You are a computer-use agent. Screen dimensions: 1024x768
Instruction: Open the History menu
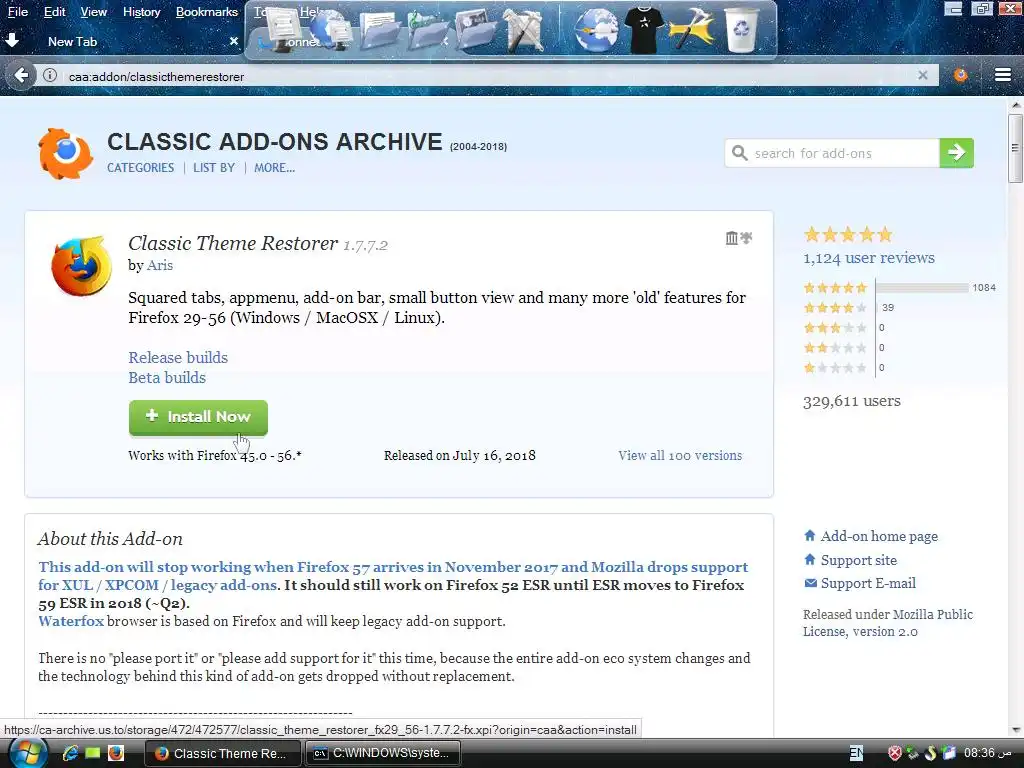point(142,12)
